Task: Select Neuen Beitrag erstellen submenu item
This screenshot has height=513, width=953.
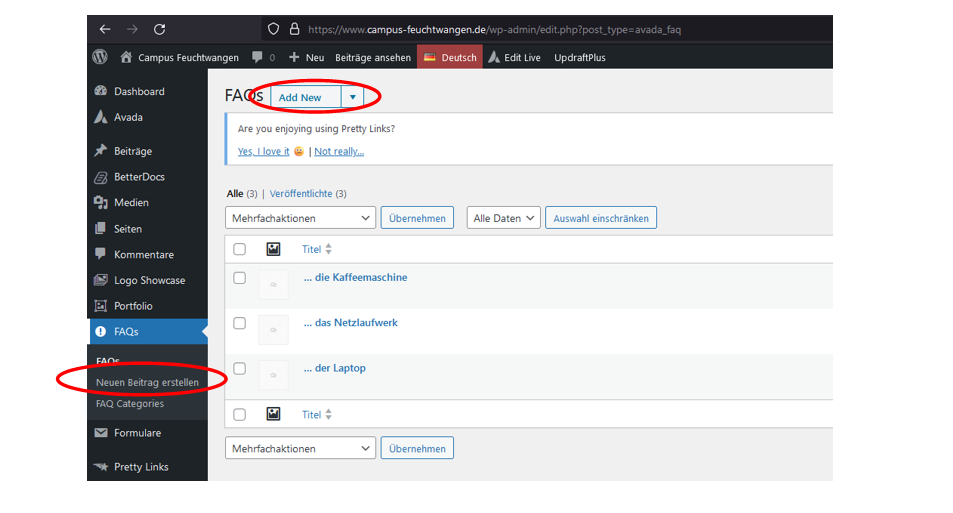Action: pyautogui.click(x=147, y=382)
